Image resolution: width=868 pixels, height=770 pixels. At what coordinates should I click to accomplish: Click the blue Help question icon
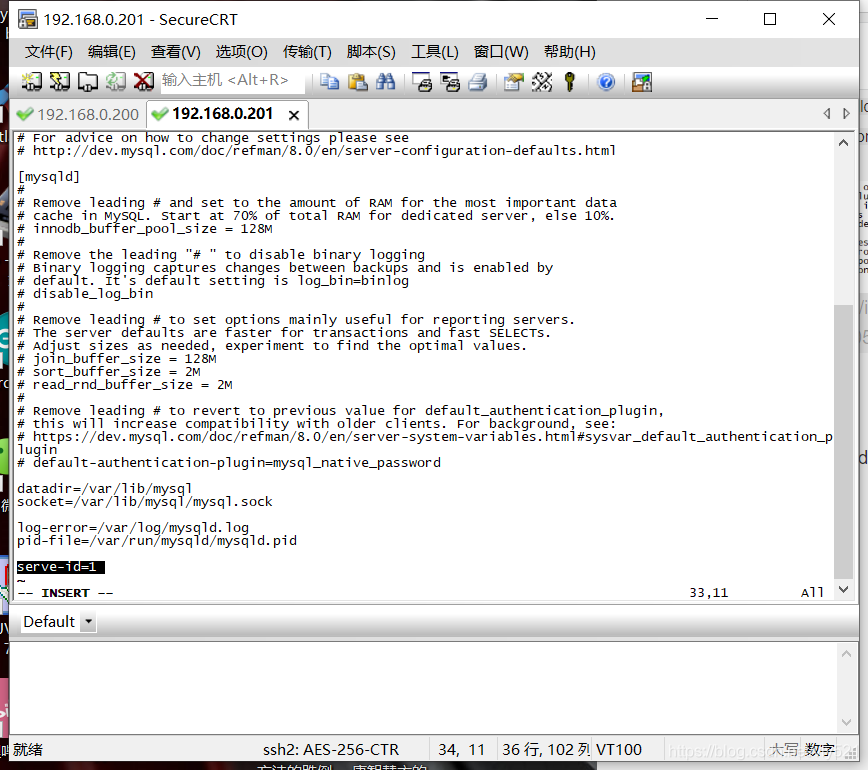pyautogui.click(x=606, y=82)
